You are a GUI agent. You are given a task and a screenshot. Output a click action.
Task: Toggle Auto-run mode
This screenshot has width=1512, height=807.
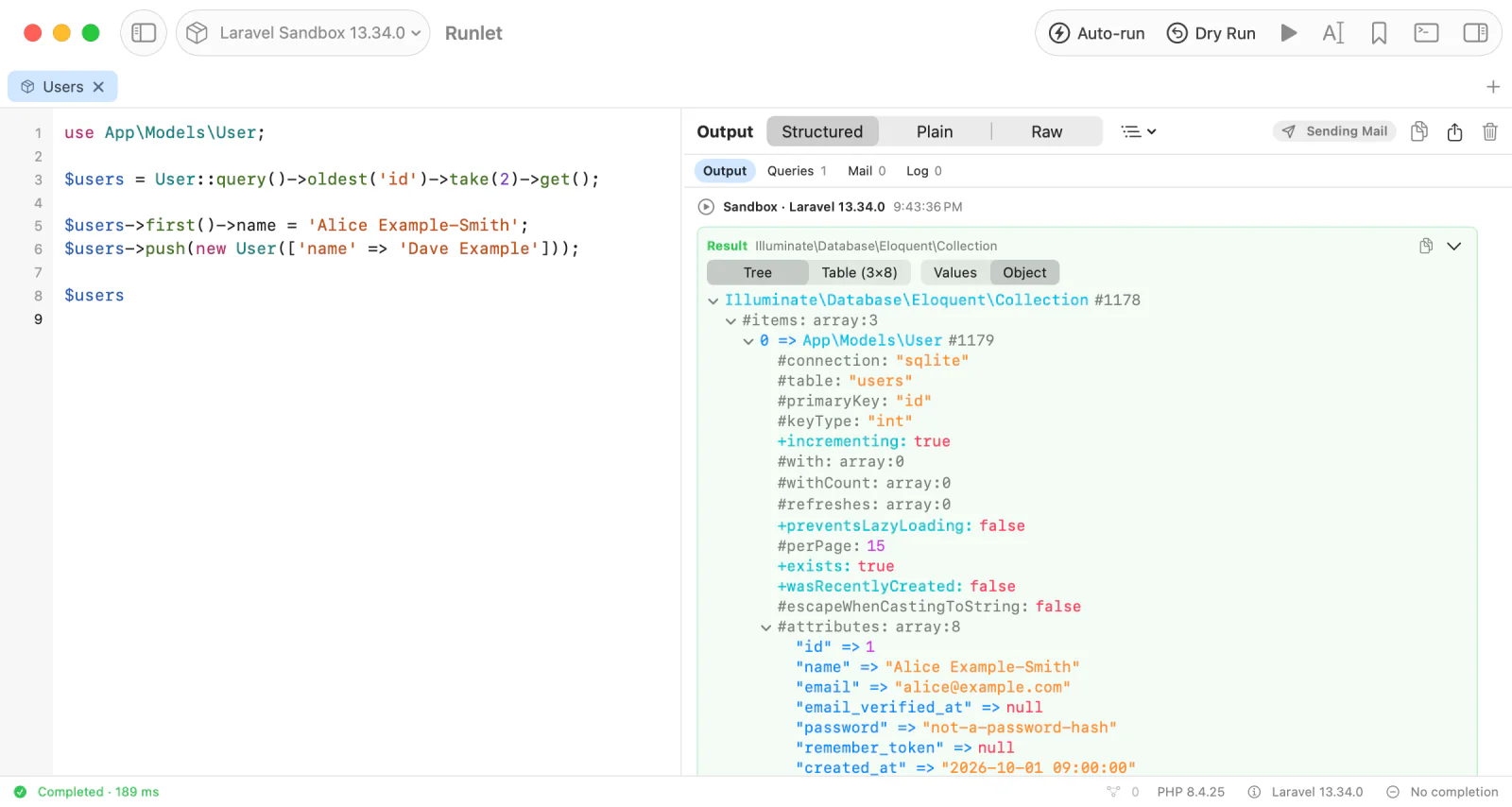click(1097, 33)
